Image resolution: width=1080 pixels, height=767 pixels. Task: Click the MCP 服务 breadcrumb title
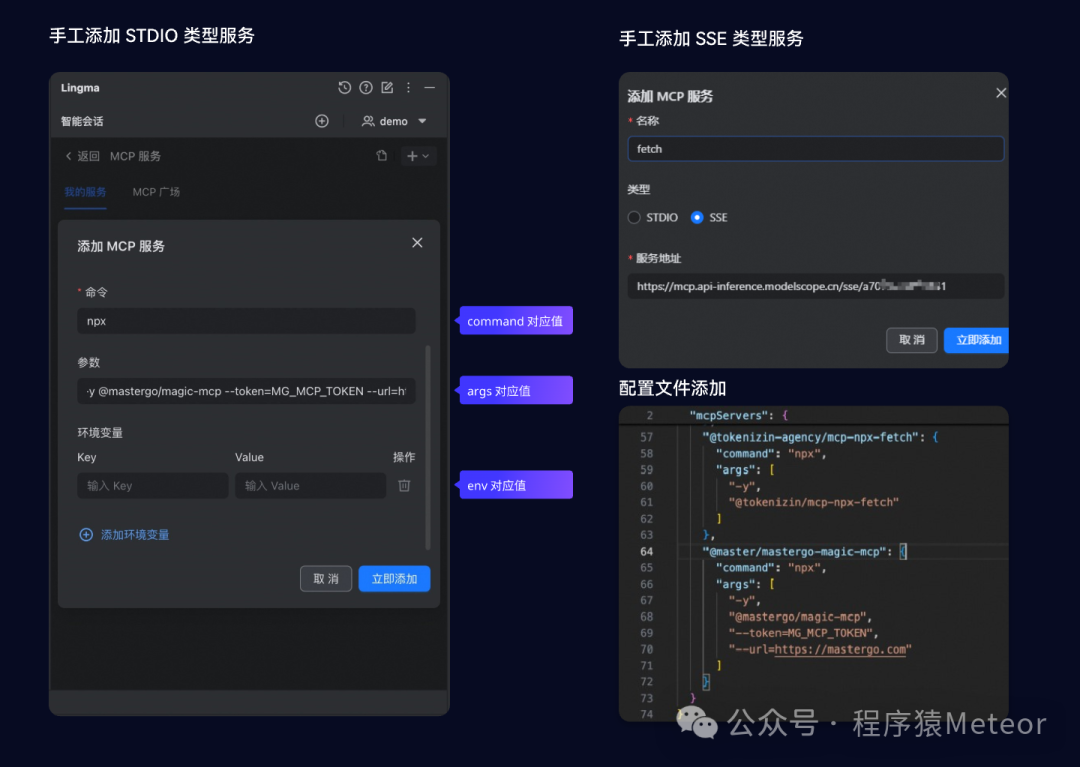135,156
